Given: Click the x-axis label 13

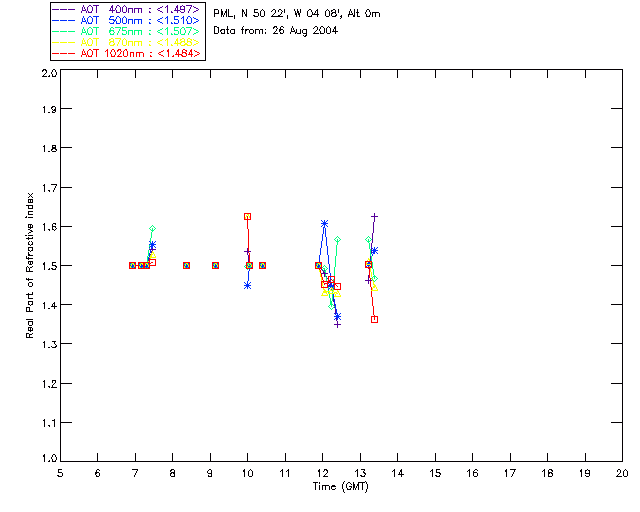Looking at the screenshot, I should point(360,474).
